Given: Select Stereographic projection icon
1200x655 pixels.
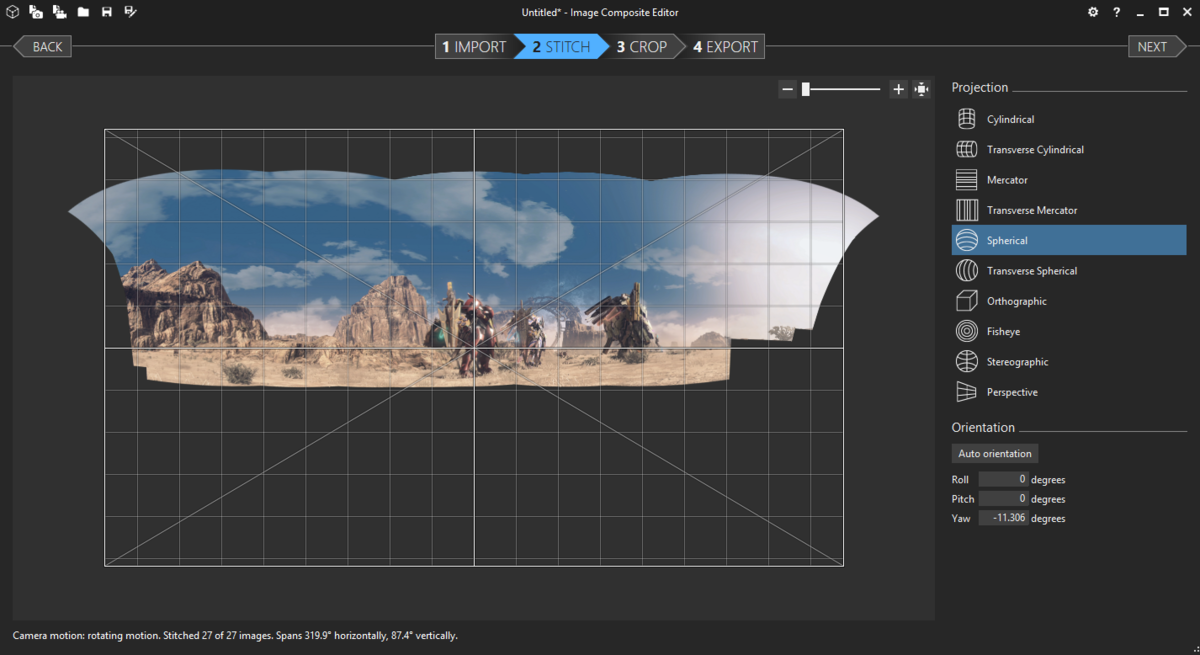Looking at the screenshot, I should [966, 361].
